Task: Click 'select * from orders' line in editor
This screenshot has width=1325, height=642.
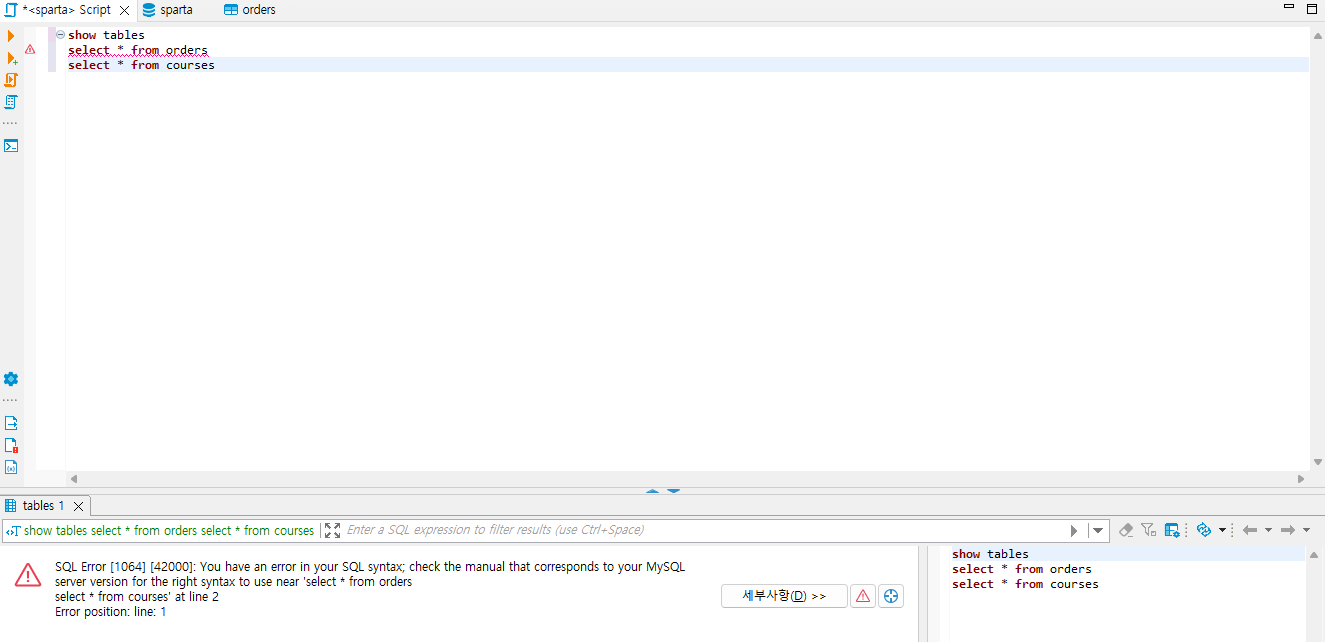Action: click(x=138, y=50)
